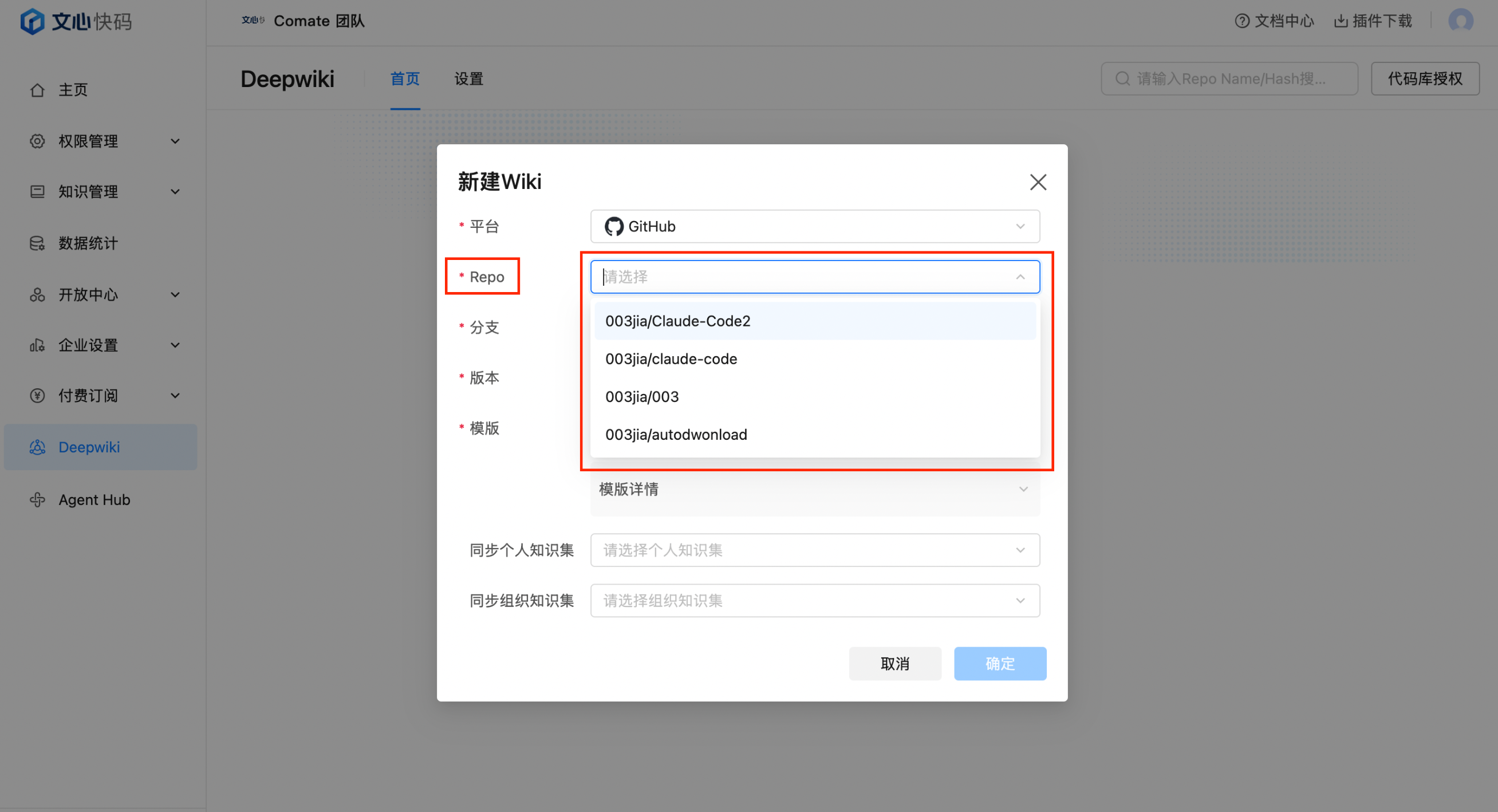This screenshot has height=812, width=1498.
Task: Expand the 付费订阅 menu chevron
Action: [175, 396]
